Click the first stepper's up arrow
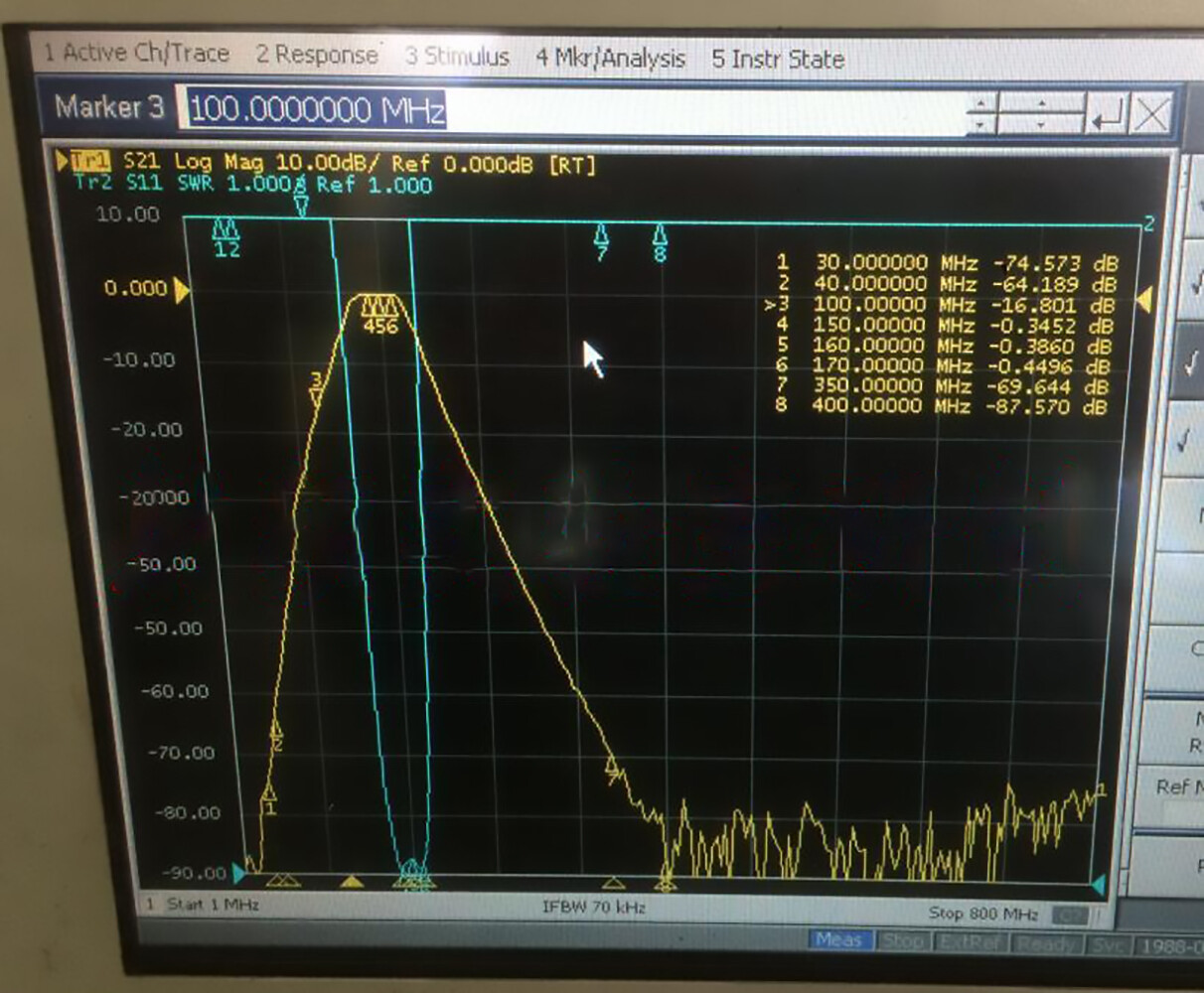 [x=981, y=102]
